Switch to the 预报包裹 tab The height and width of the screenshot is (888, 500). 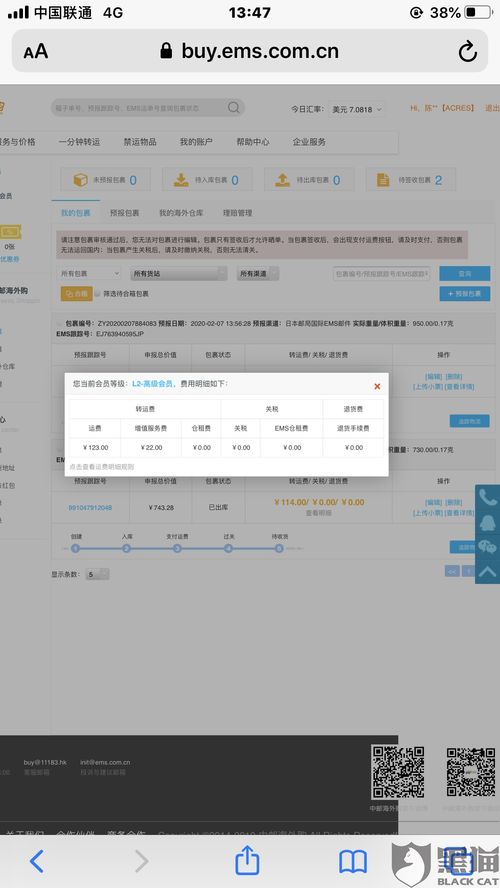(x=125, y=213)
